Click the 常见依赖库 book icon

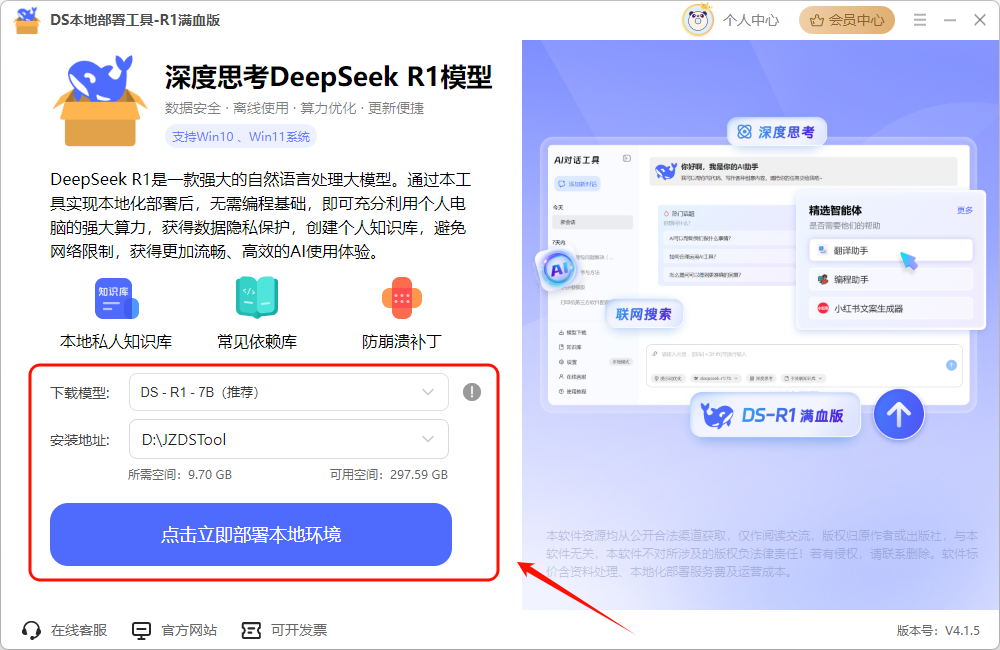click(x=257, y=298)
